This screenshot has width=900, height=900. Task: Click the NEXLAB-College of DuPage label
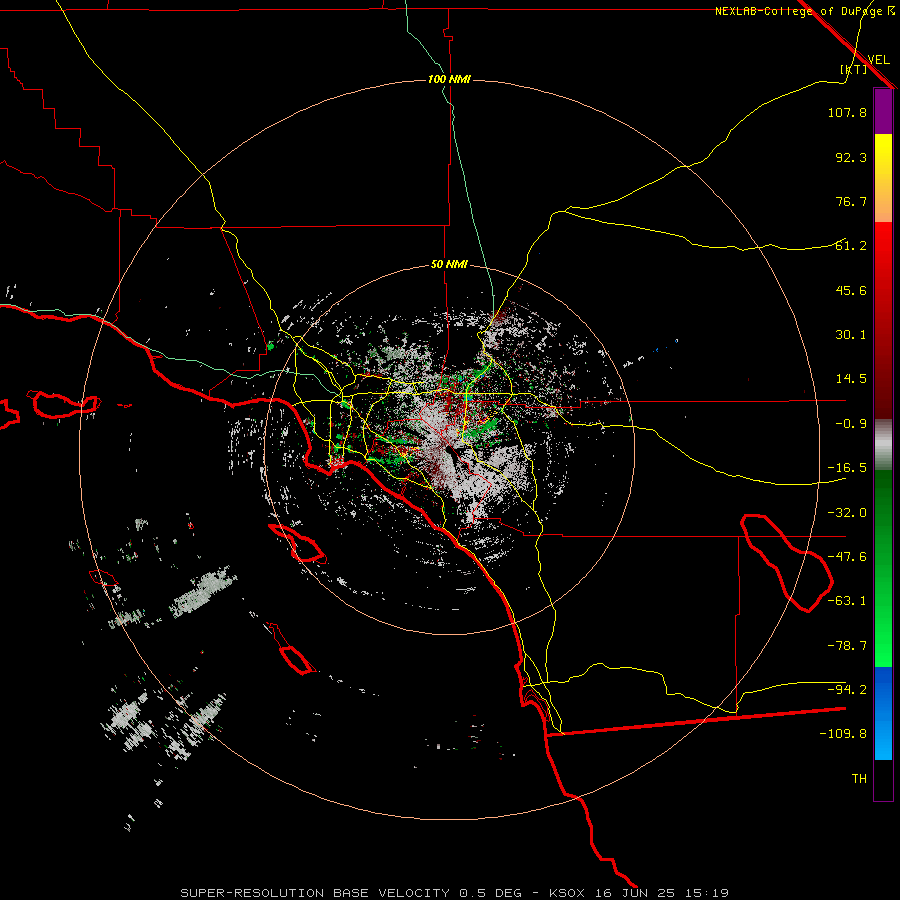(804, 11)
